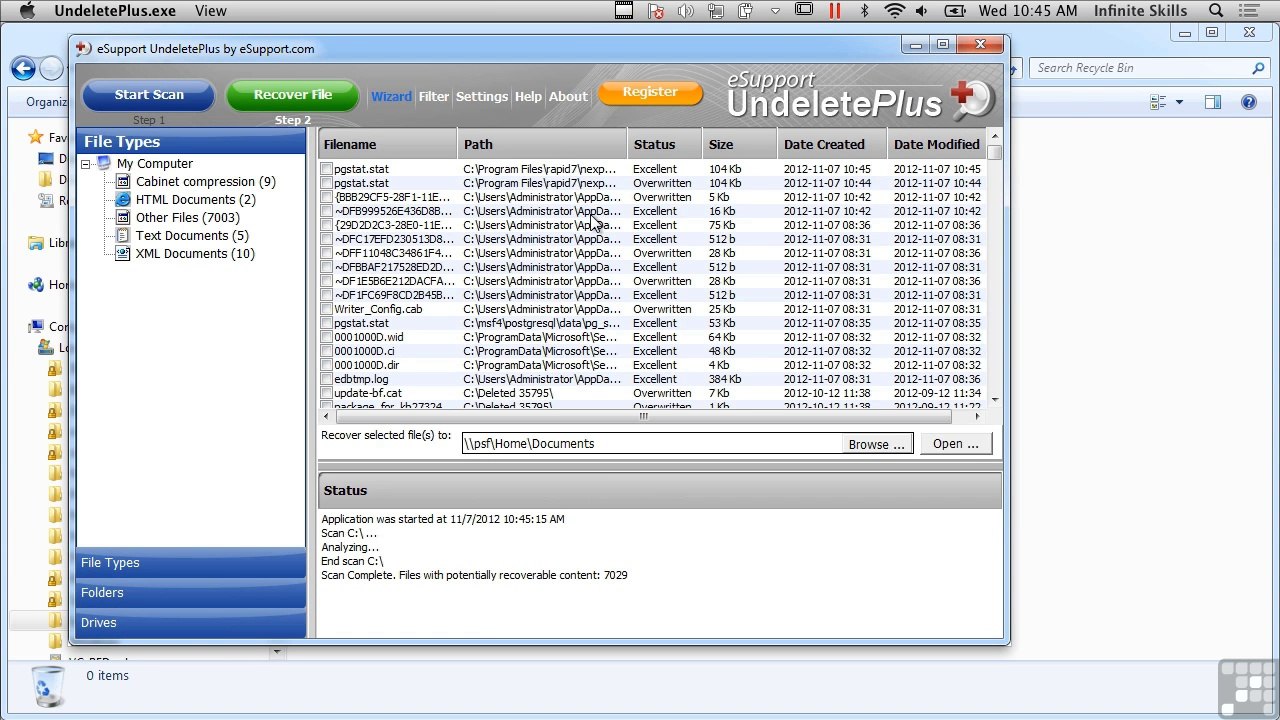Click the clock showing Wed 10:45 AM

coord(1028,11)
